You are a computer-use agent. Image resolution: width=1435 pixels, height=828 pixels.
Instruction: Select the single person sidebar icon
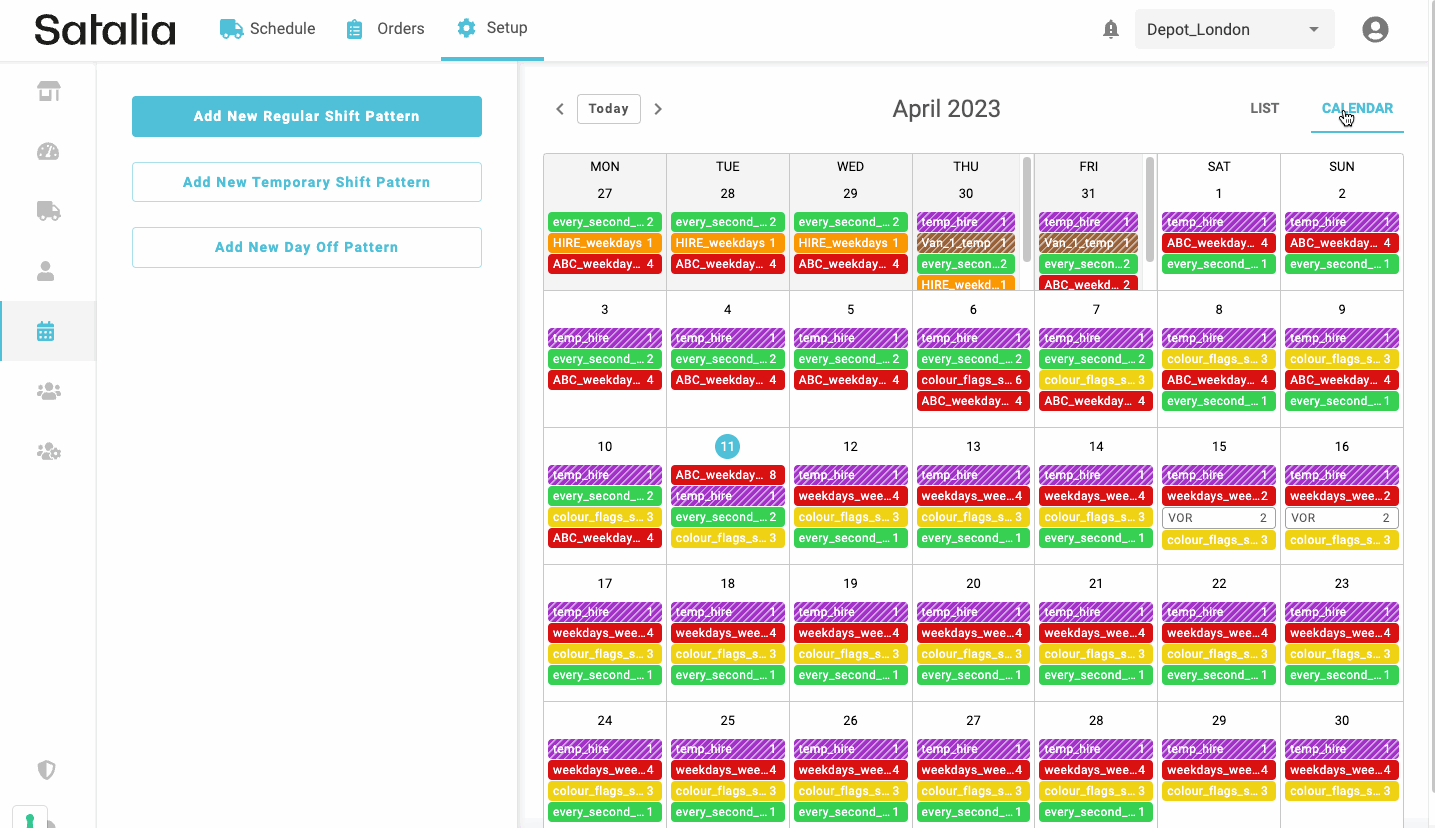[x=47, y=271]
